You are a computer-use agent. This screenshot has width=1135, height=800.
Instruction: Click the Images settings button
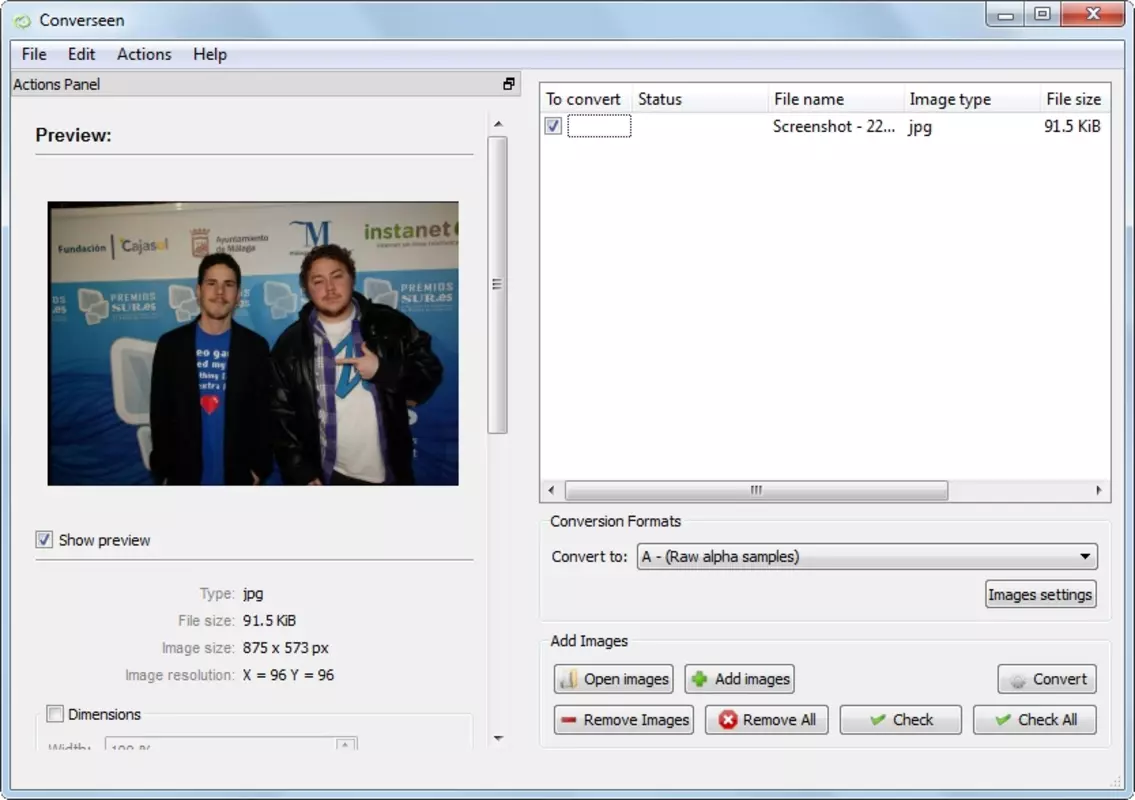1039,594
